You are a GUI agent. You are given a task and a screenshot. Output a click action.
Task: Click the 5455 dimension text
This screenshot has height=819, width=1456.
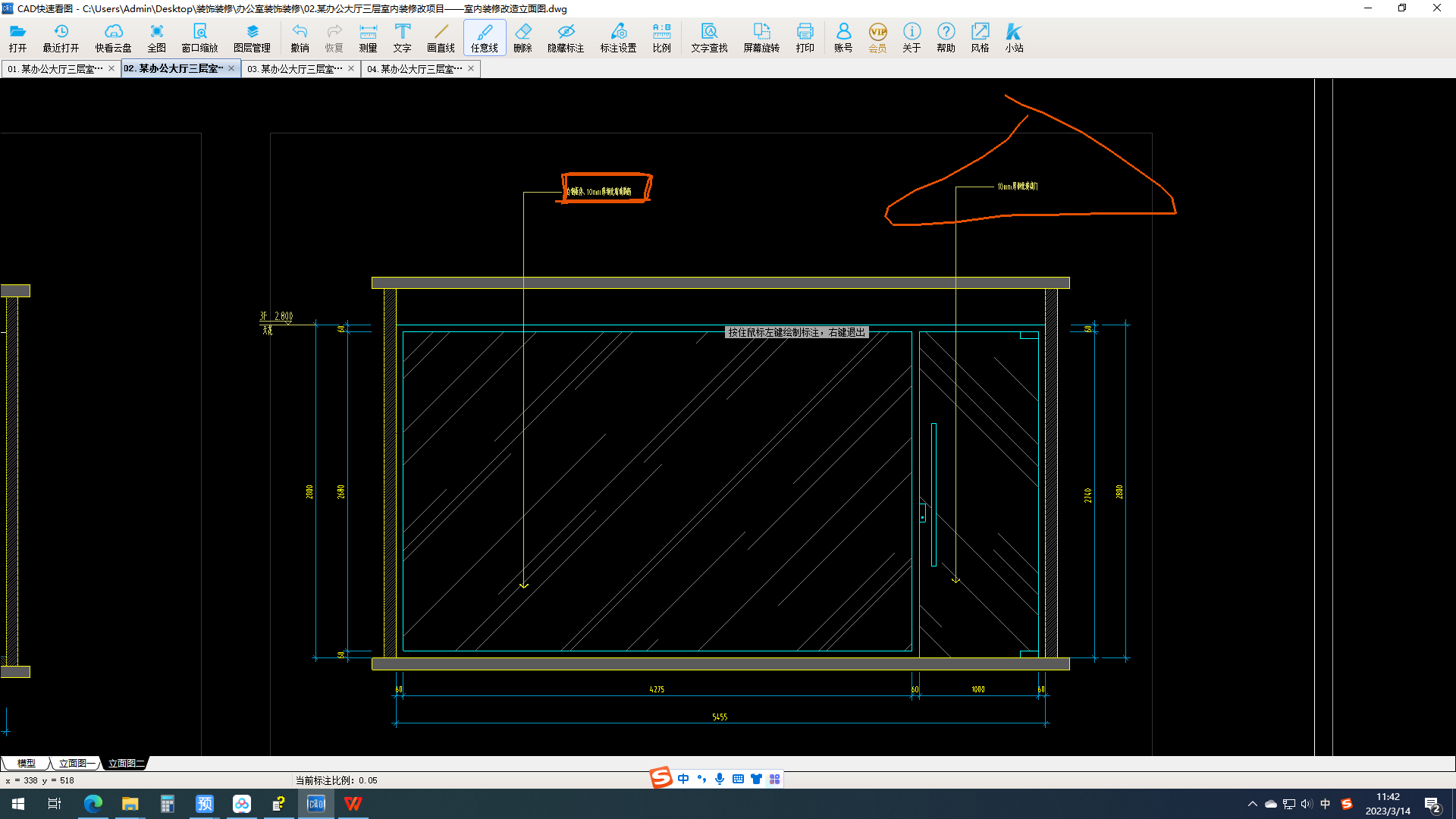[x=720, y=717]
